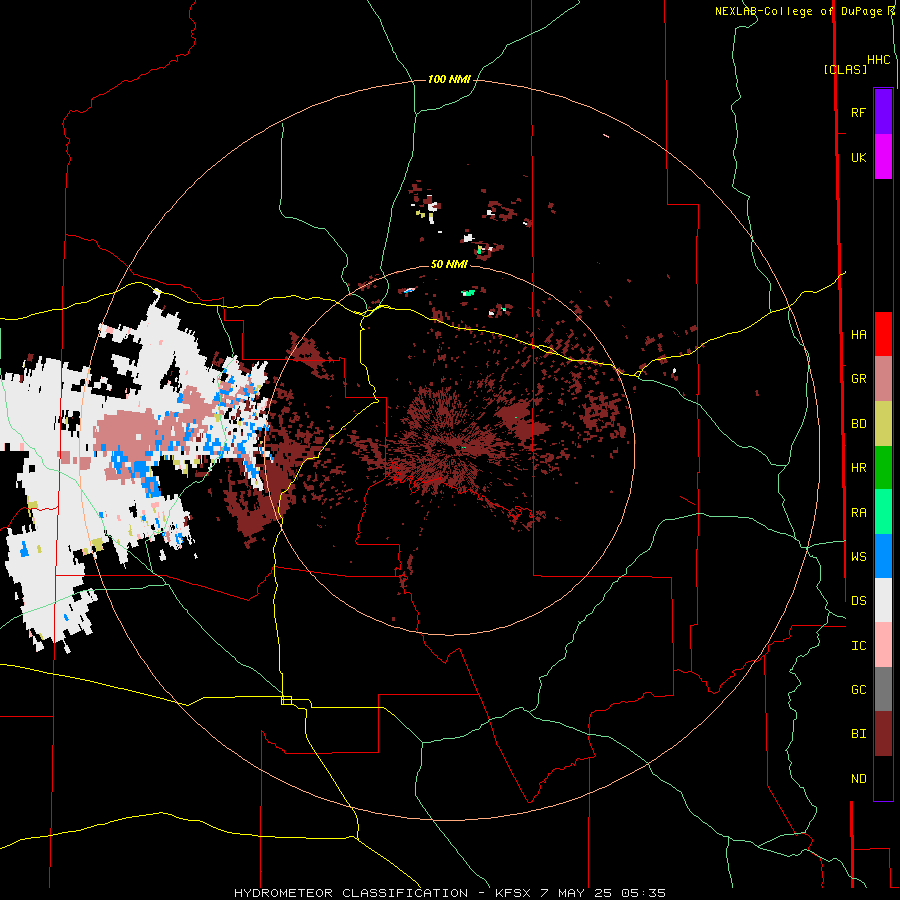Click the BI brown legend swatch
900x900 pixels.
(x=883, y=734)
